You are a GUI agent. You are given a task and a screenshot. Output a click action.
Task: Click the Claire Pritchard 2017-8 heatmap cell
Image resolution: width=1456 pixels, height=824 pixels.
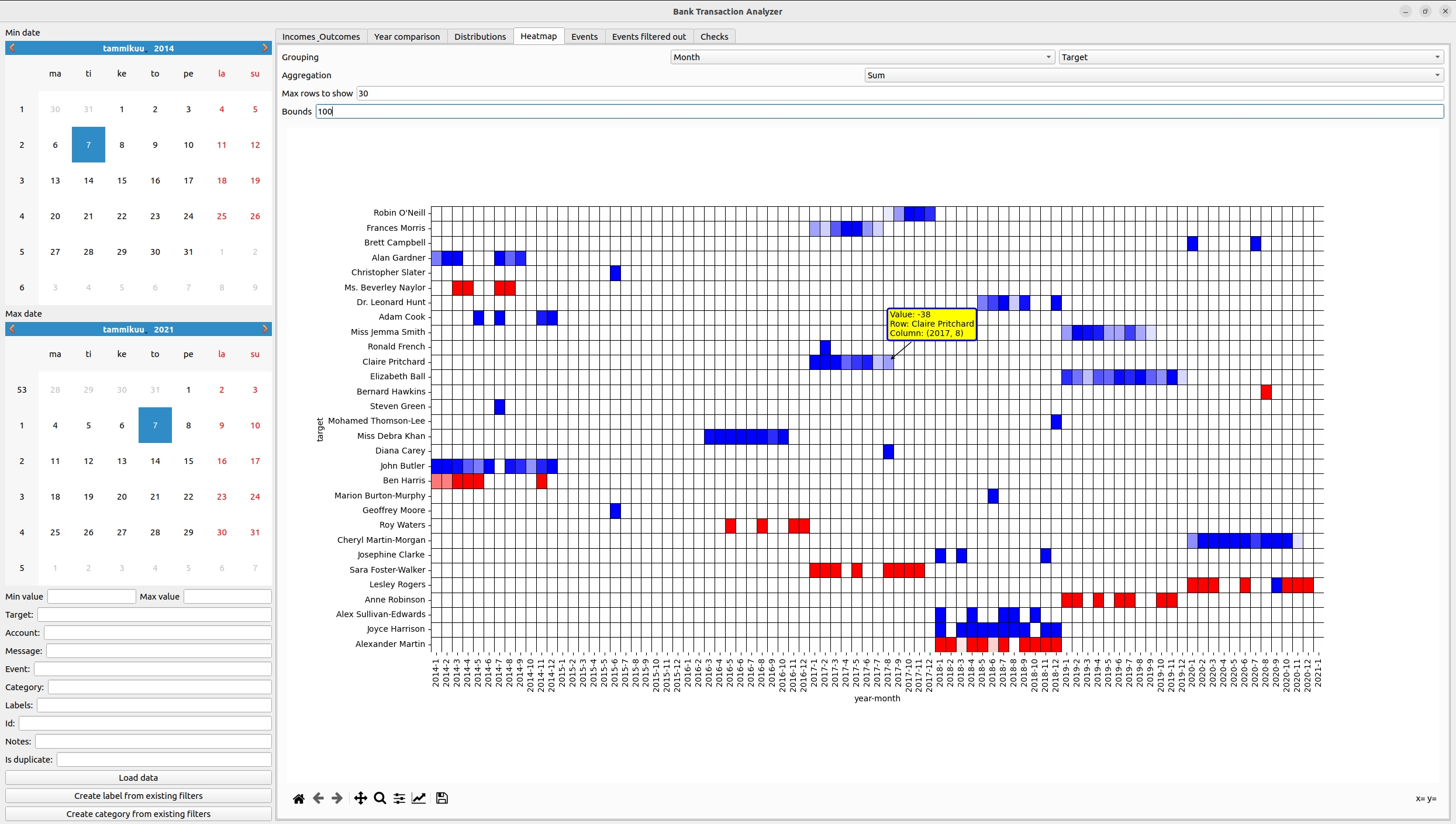(888, 362)
